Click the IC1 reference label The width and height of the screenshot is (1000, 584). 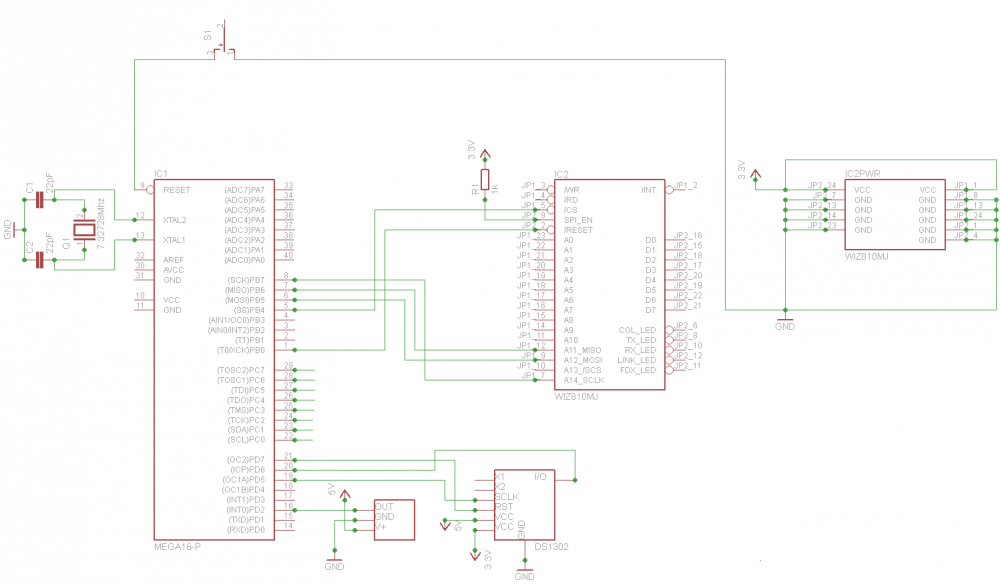(x=161, y=173)
